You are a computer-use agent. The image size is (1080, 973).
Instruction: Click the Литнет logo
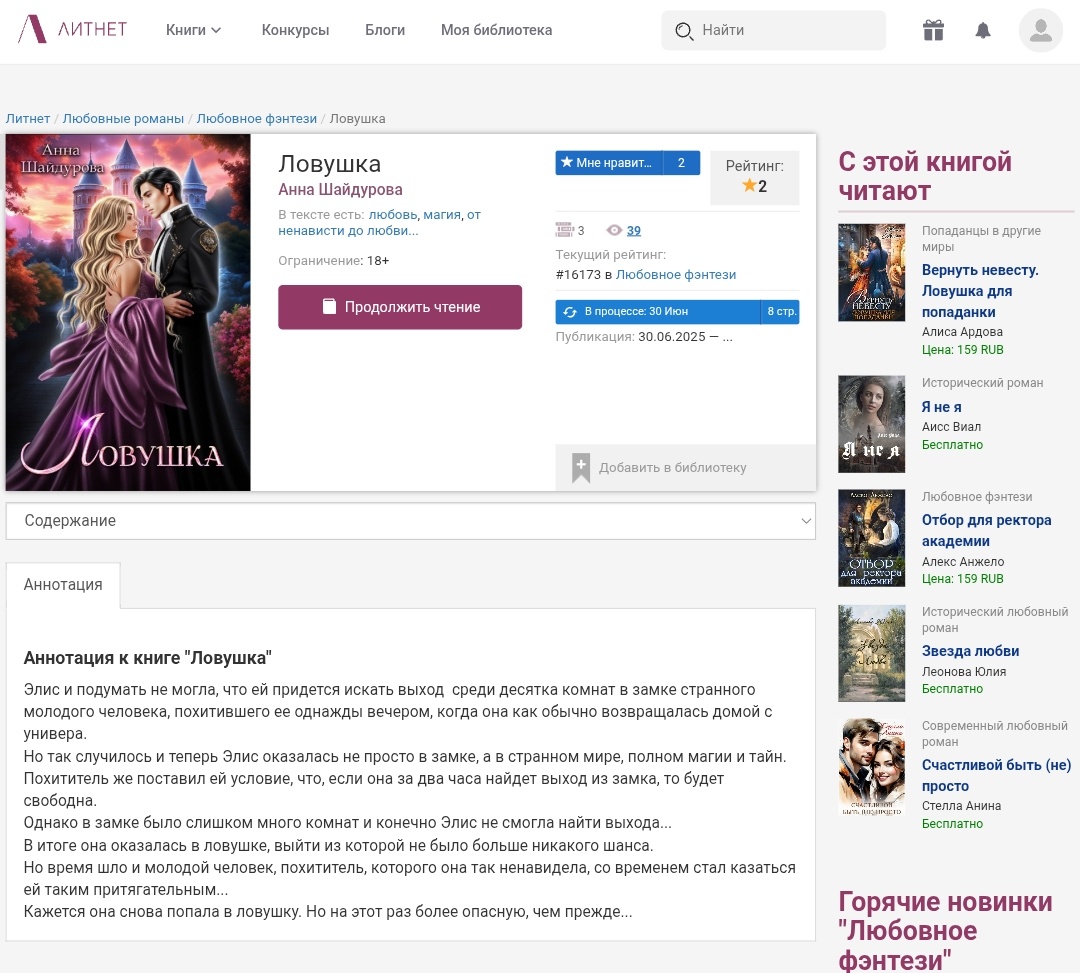pyautogui.click(x=72, y=30)
